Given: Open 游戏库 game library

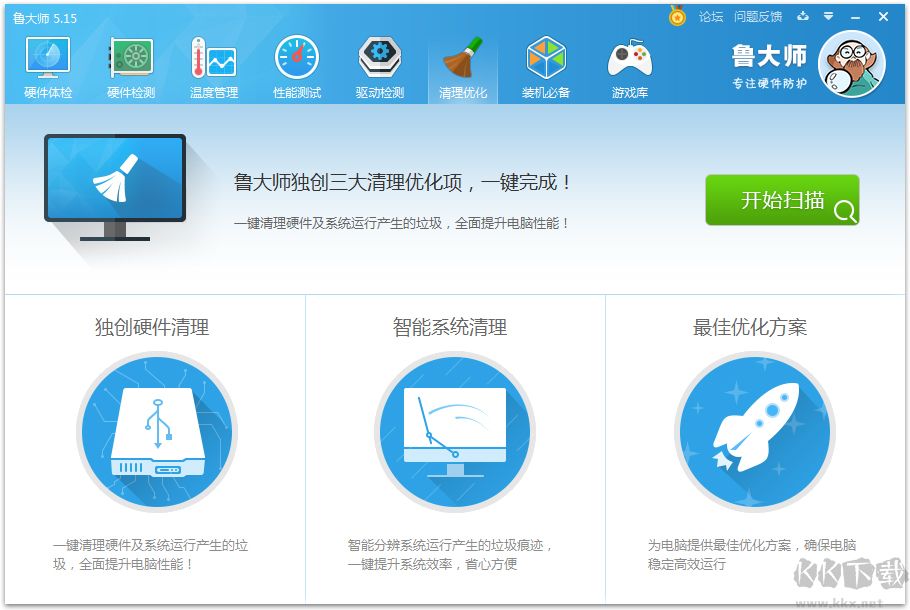Looking at the screenshot, I should pyautogui.click(x=630, y=68).
